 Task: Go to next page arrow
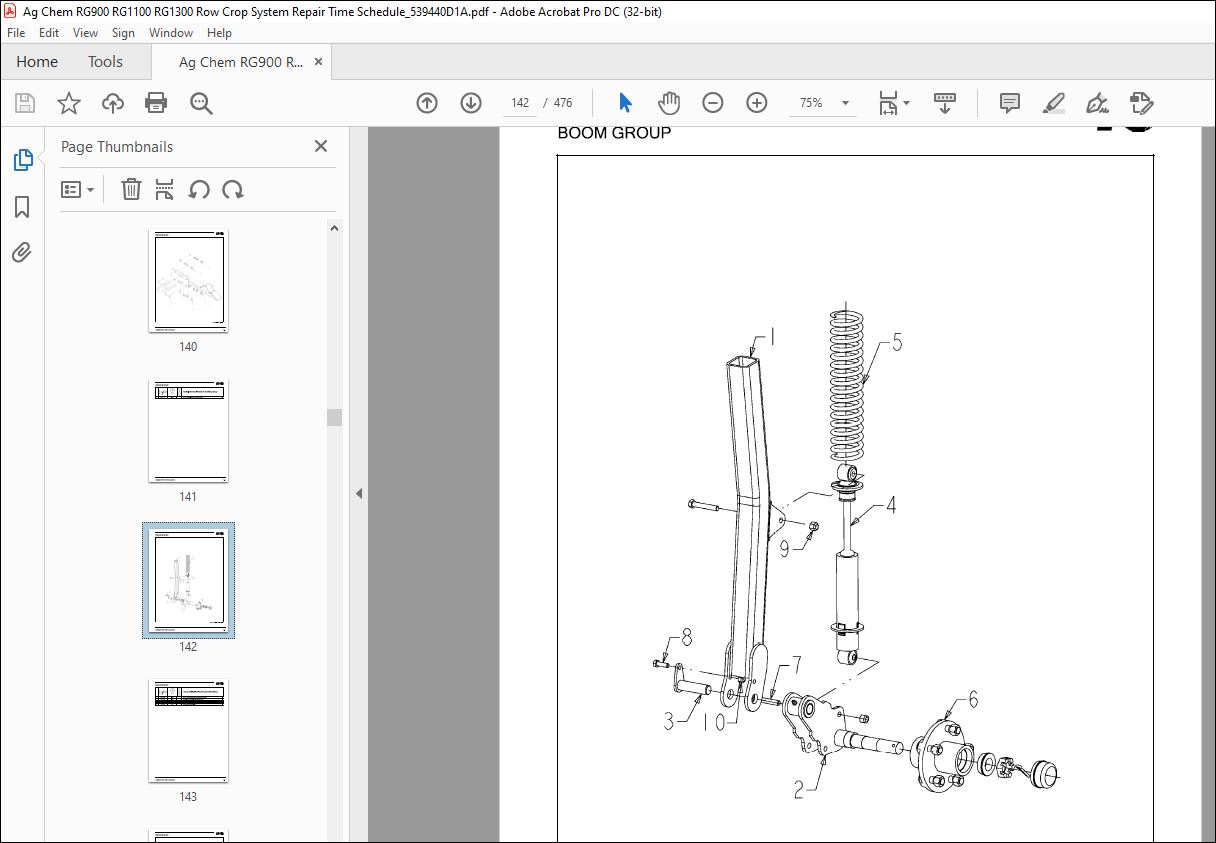pyautogui.click(x=471, y=103)
